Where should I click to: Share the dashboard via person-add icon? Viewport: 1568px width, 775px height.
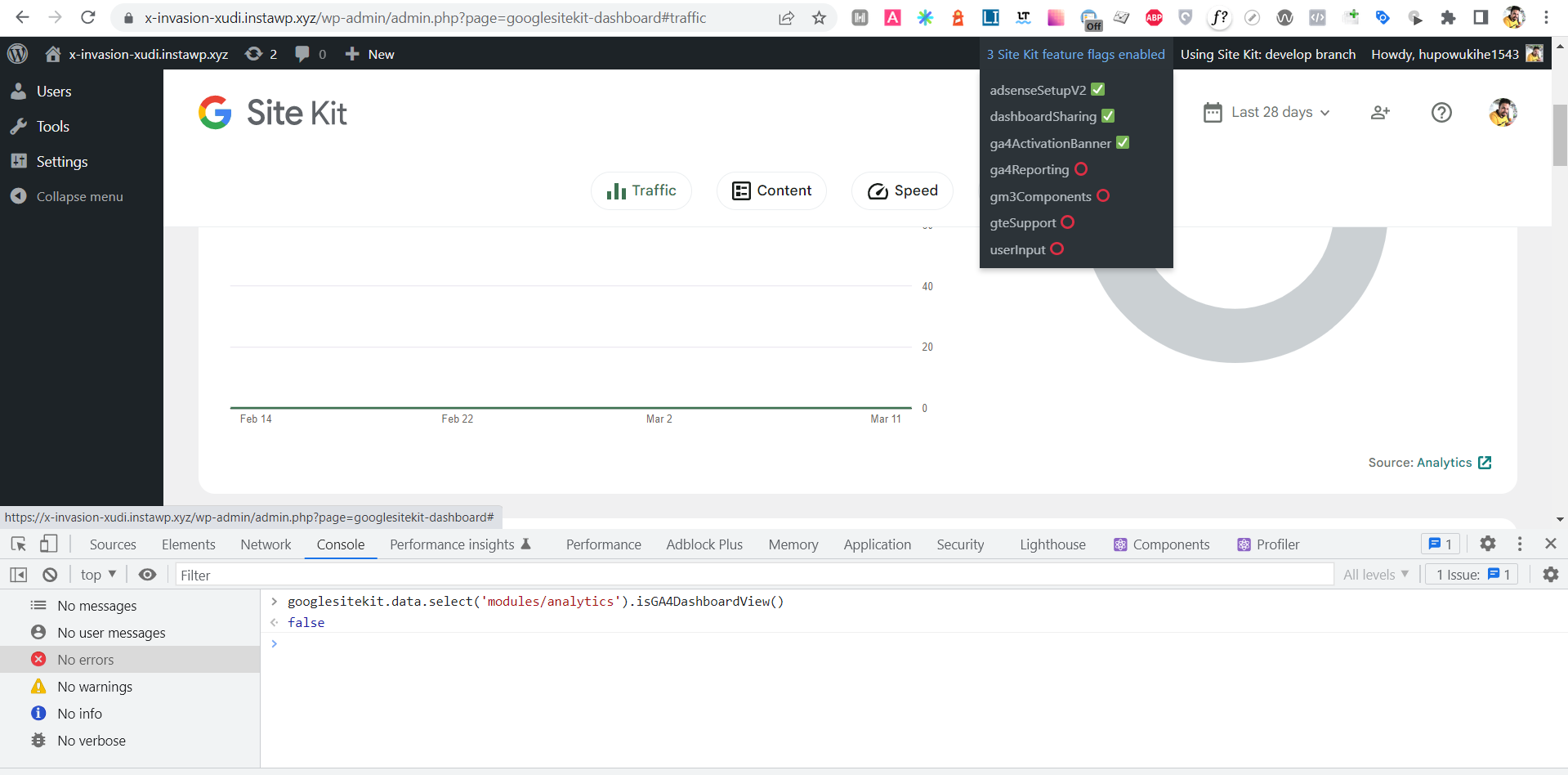pos(1380,112)
